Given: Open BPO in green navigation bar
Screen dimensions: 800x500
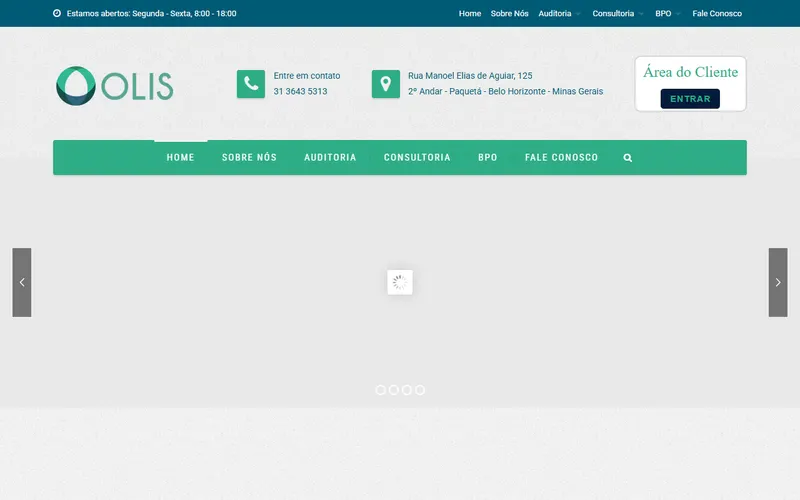Looking at the screenshot, I should (488, 158).
